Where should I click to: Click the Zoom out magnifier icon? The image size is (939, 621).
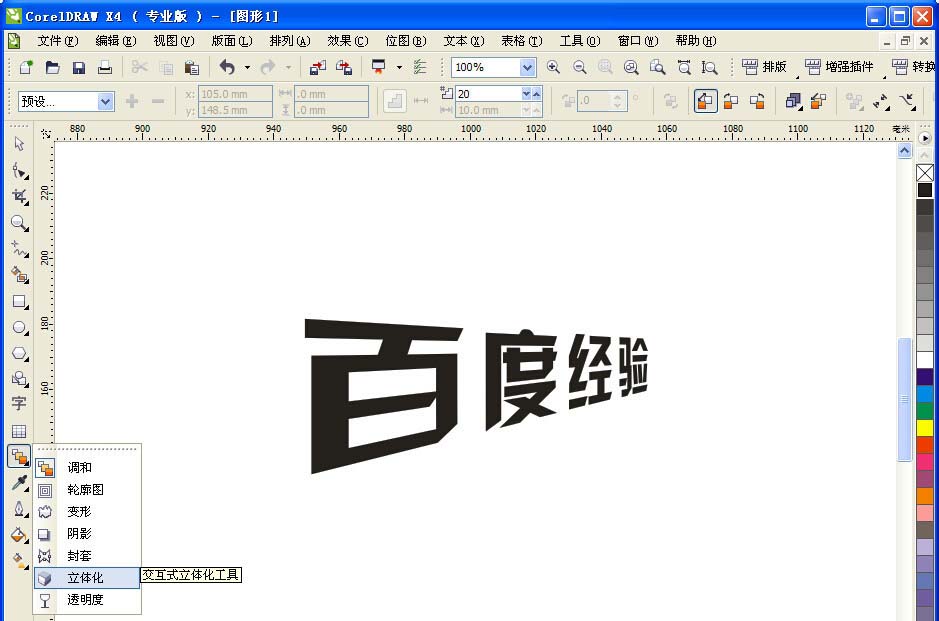click(579, 67)
